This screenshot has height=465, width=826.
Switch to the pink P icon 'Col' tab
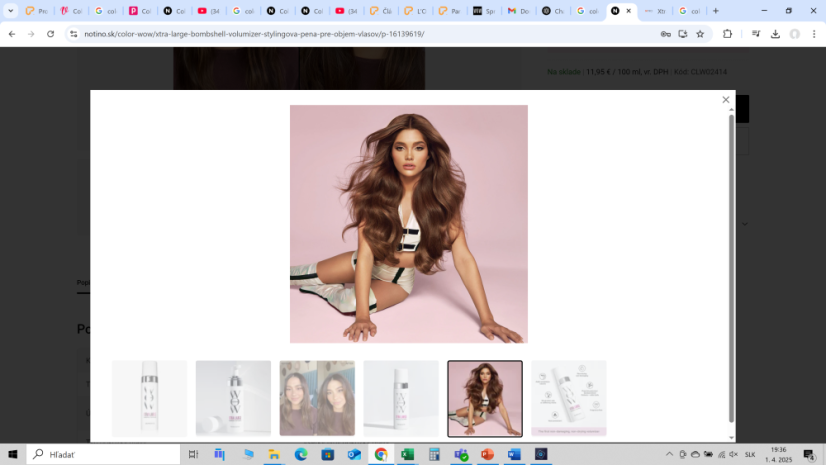(x=140, y=11)
